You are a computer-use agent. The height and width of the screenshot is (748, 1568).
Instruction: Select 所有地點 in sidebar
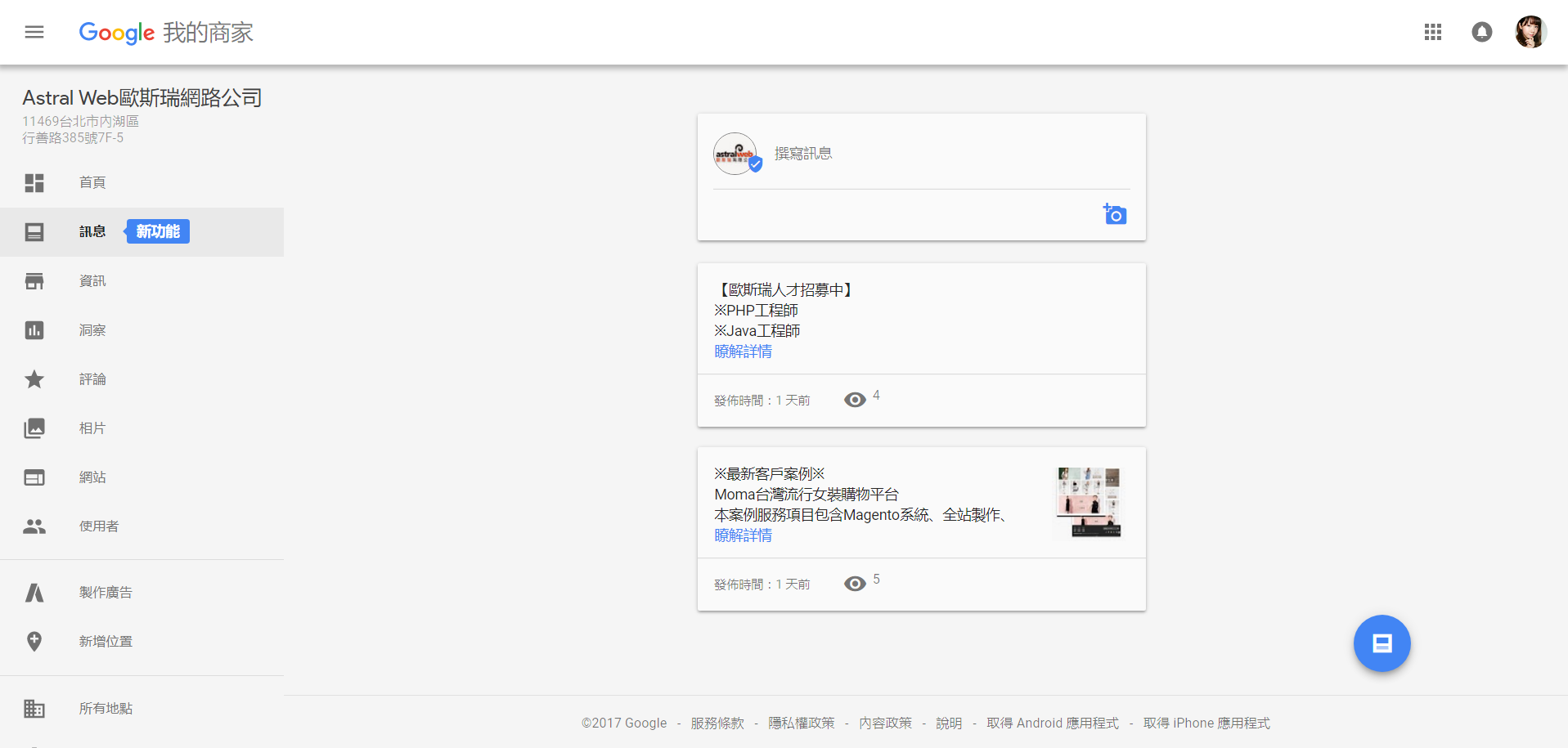click(142, 709)
